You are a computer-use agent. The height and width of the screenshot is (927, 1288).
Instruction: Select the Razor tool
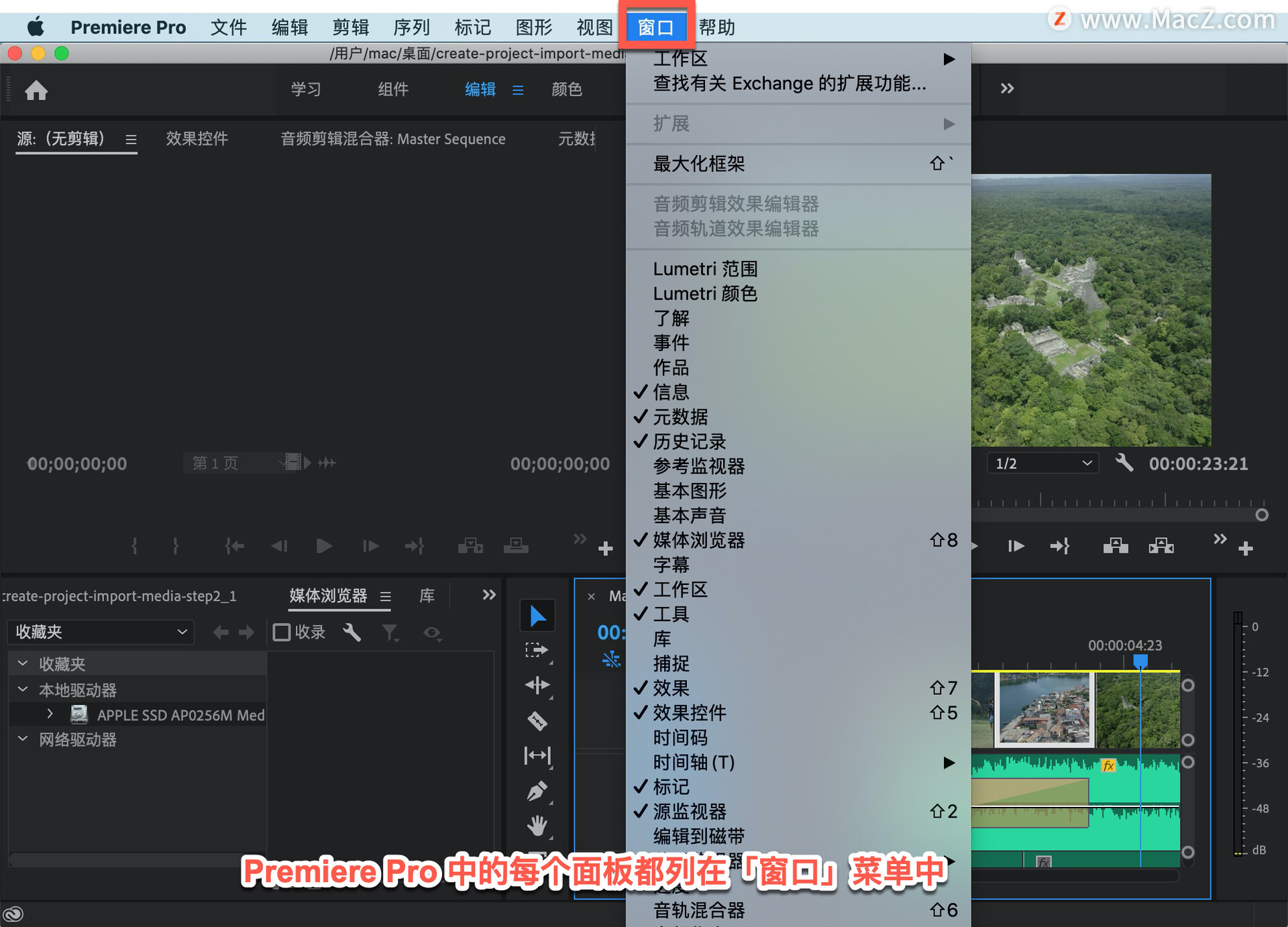click(x=537, y=720)
